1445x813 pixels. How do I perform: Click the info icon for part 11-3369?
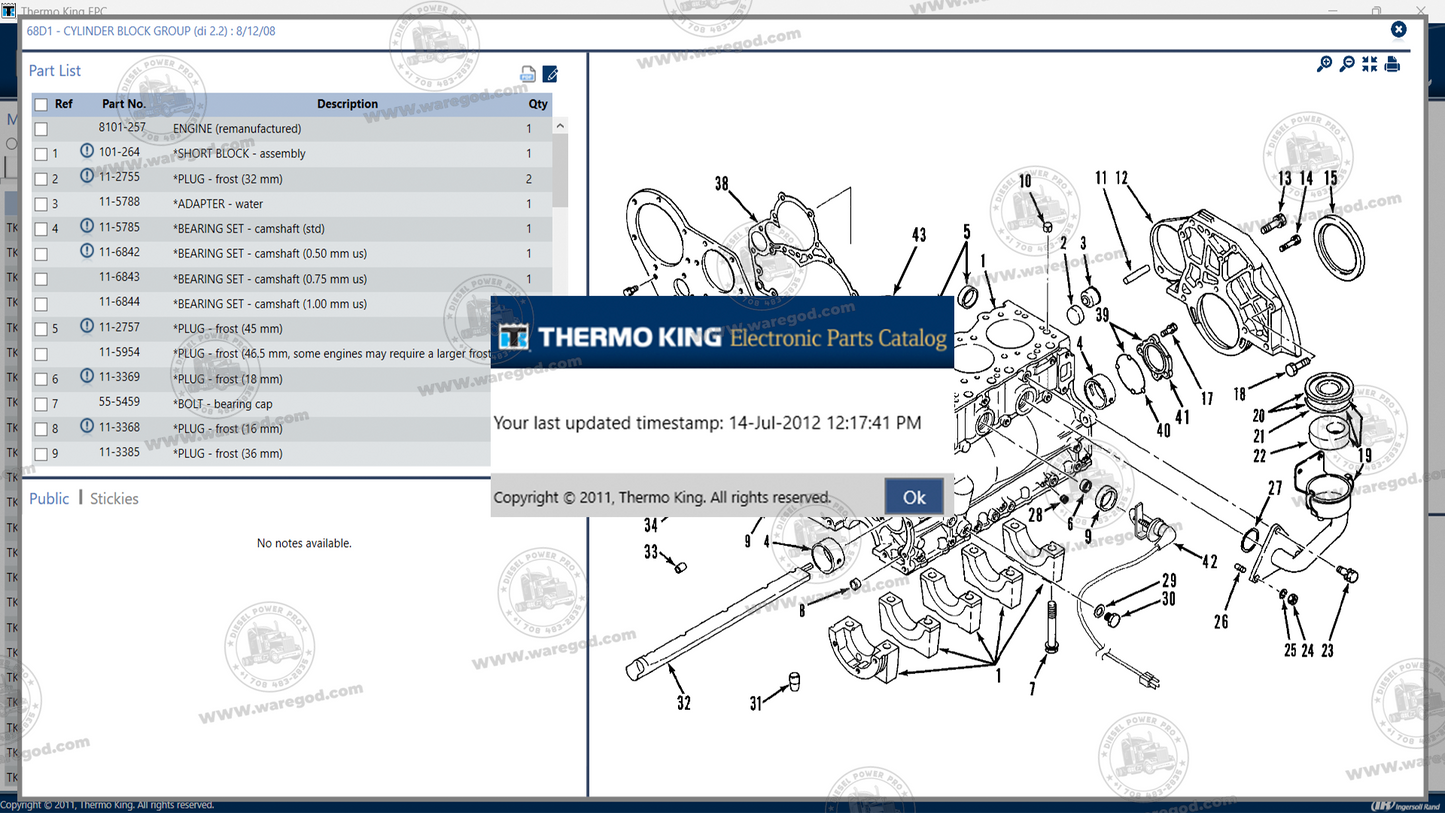pyautogui.click(x=88, y=378)
